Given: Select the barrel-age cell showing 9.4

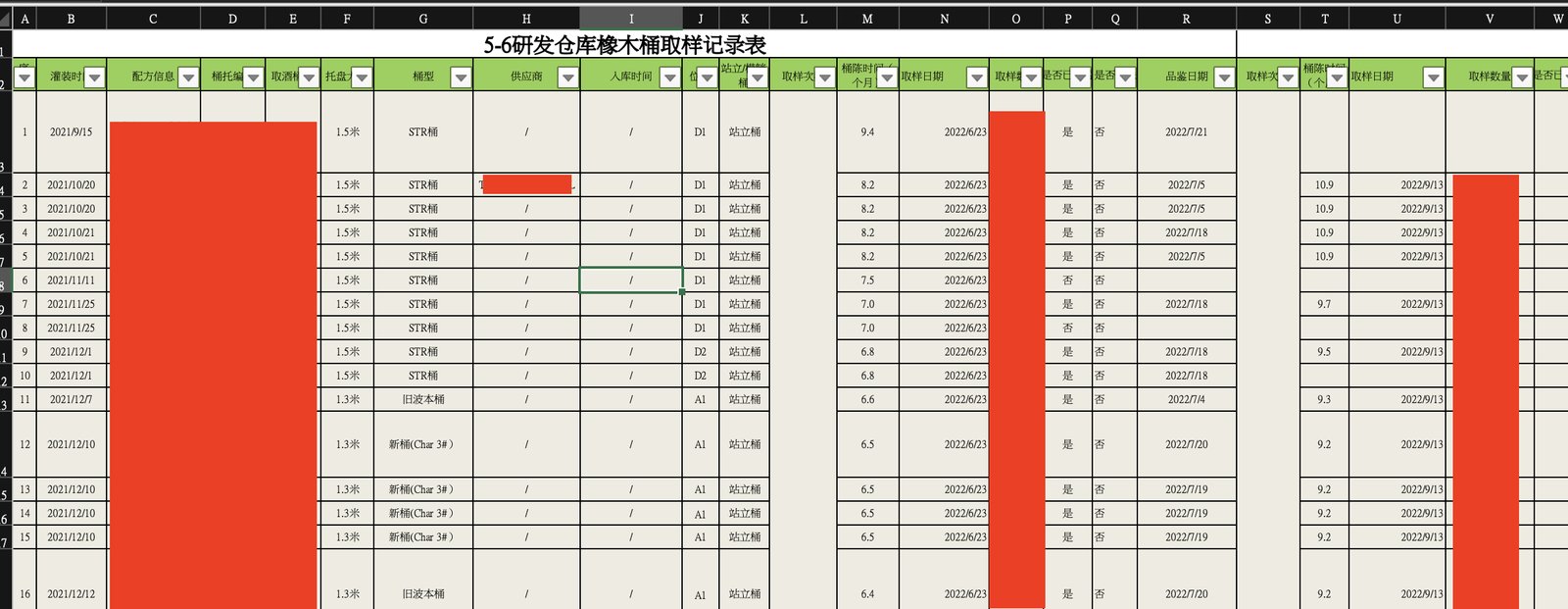Looking at the screenshot, I should (867, 132).
